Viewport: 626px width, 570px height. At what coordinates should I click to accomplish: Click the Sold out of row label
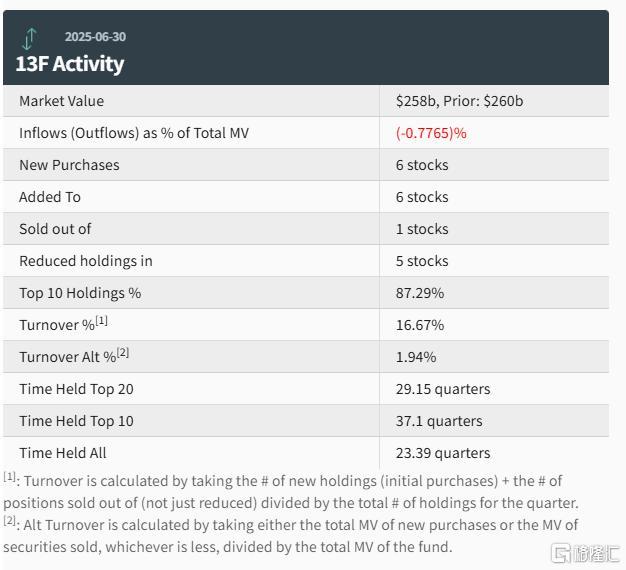coord(55,229)
